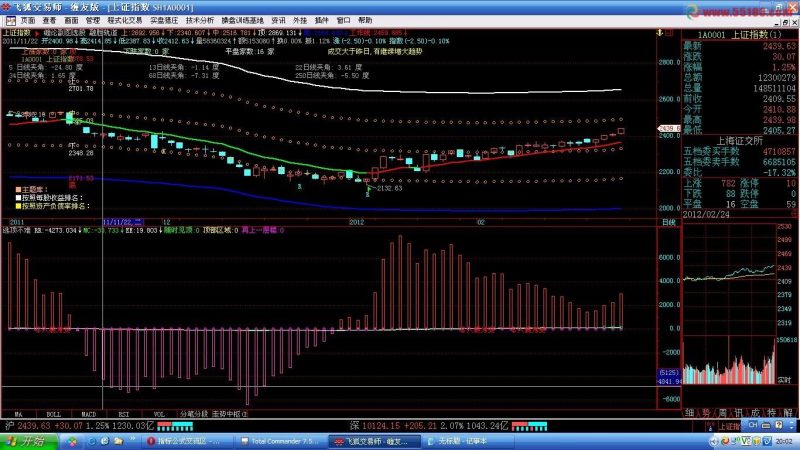Switch to the RSI indicator tab
Image resolution: width=800 pixels, height=450 pixels.
[x=124, y=414]
